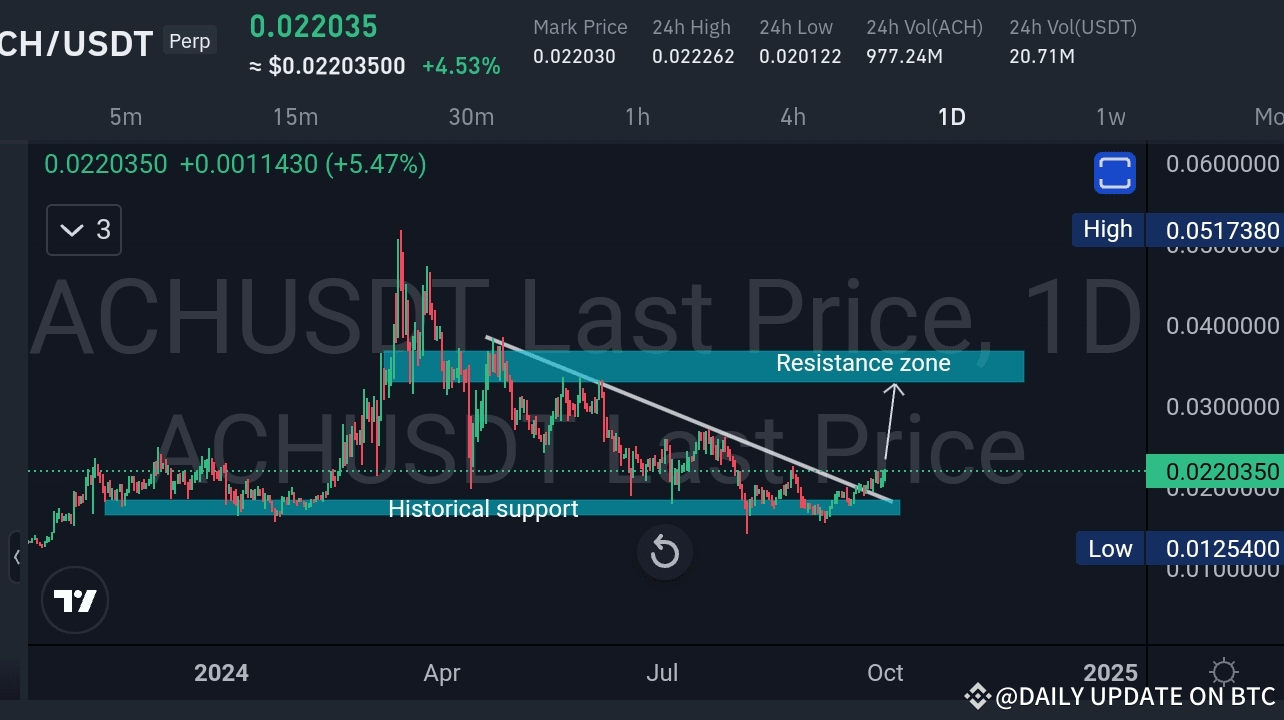Switch to the 15m interval
The height and width of the screenshot is (720, 1284).
point(295,117)
